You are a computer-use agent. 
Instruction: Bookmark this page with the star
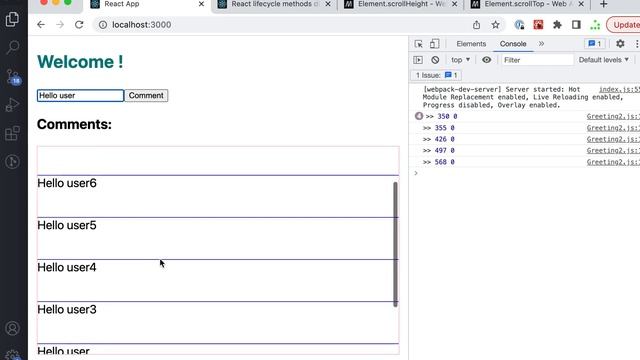(496, 25)
